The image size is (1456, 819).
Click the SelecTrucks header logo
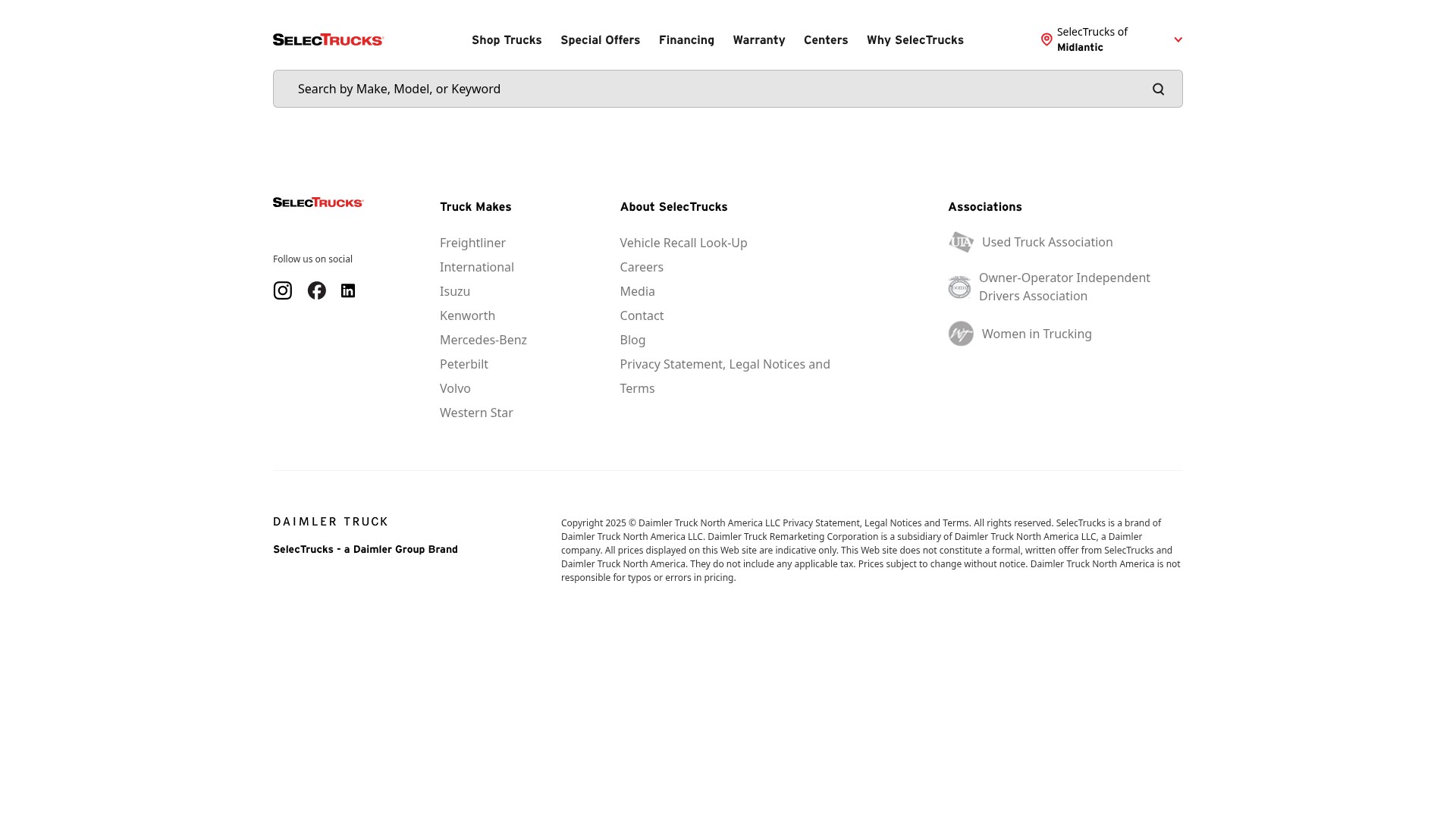328,39
